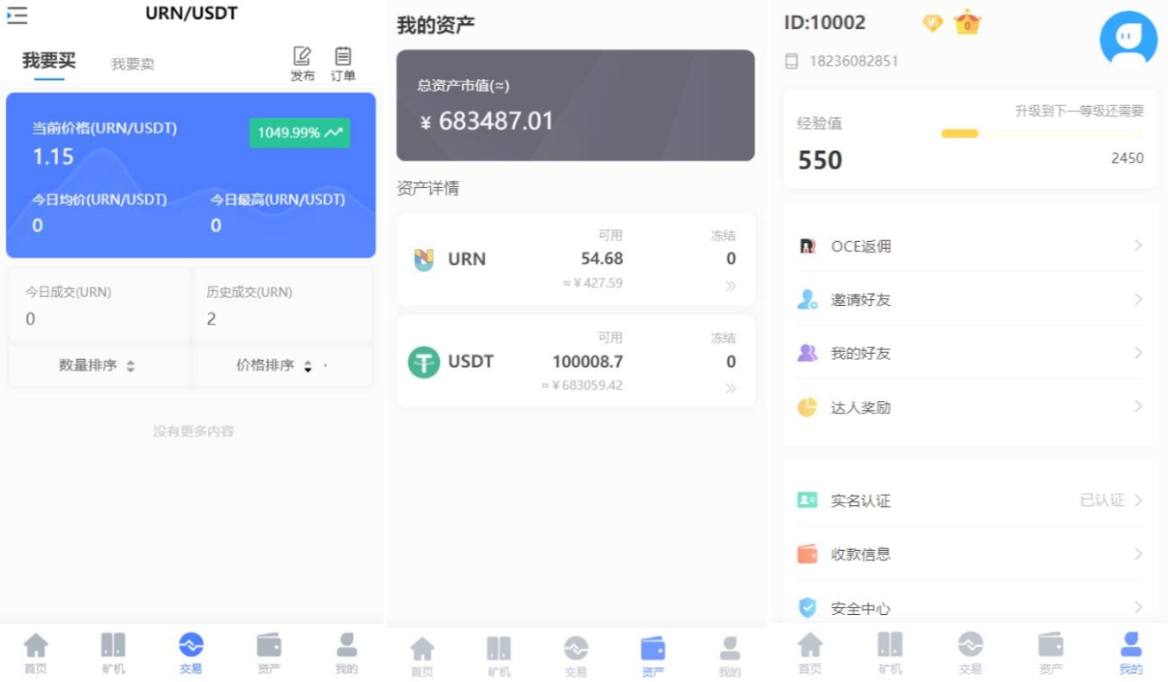The image size is (1168, 682).
Task: Click the experience value 550
Action: [819, 160]
